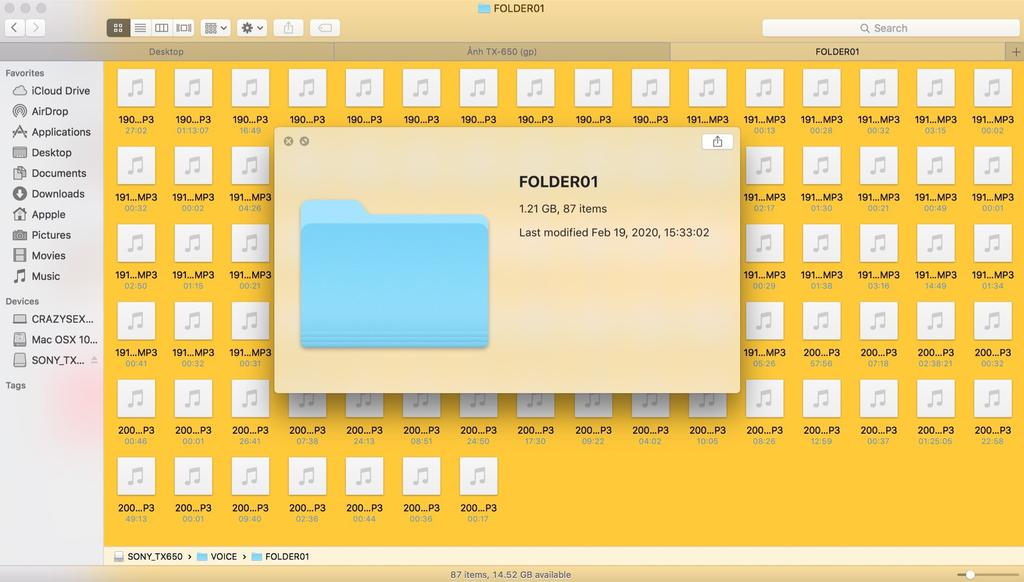Eject the SONY_TX... device
This screenshot has width=1024, height=582.
(94, 360)
